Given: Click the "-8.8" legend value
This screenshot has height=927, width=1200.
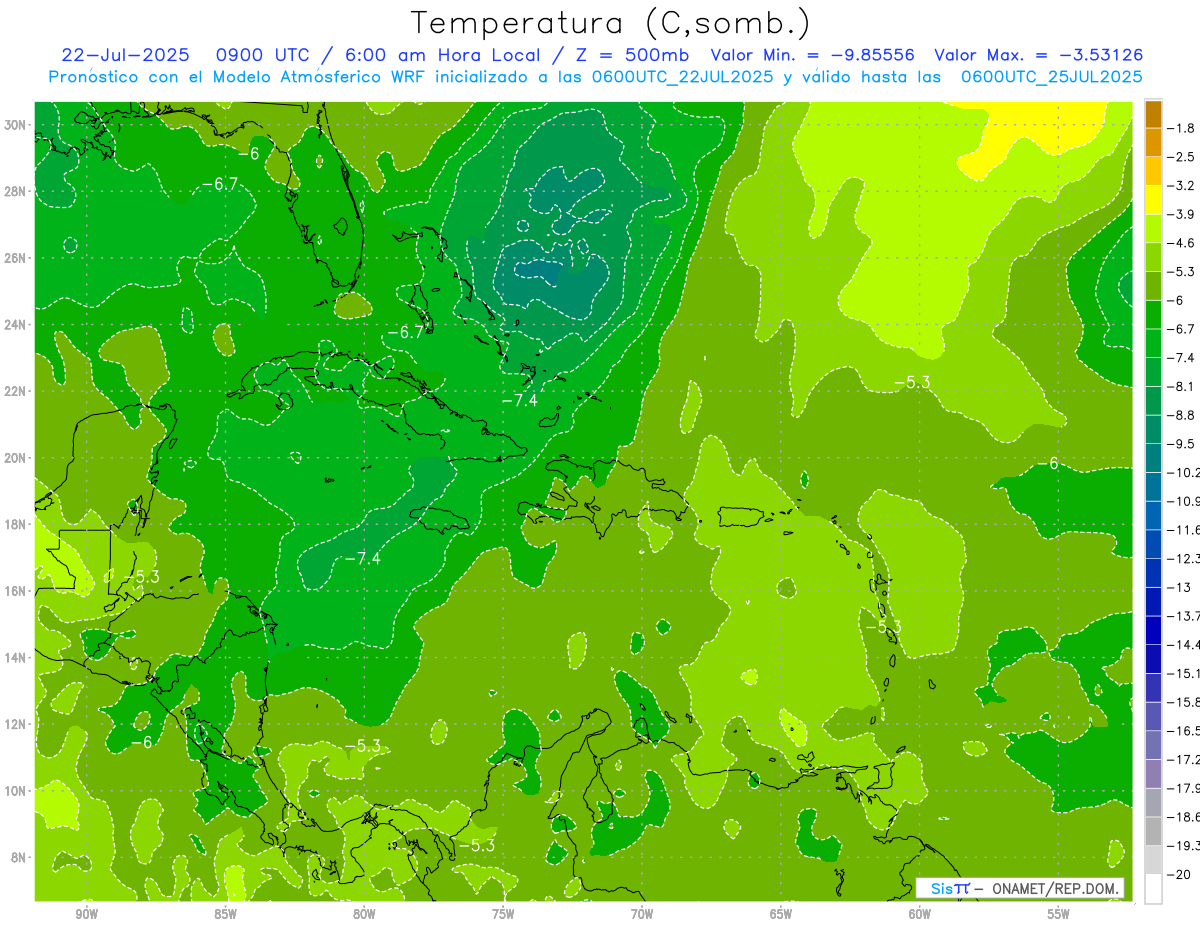Looking at the screenshot, I should pyautogui.click(x=1182, y=415).
